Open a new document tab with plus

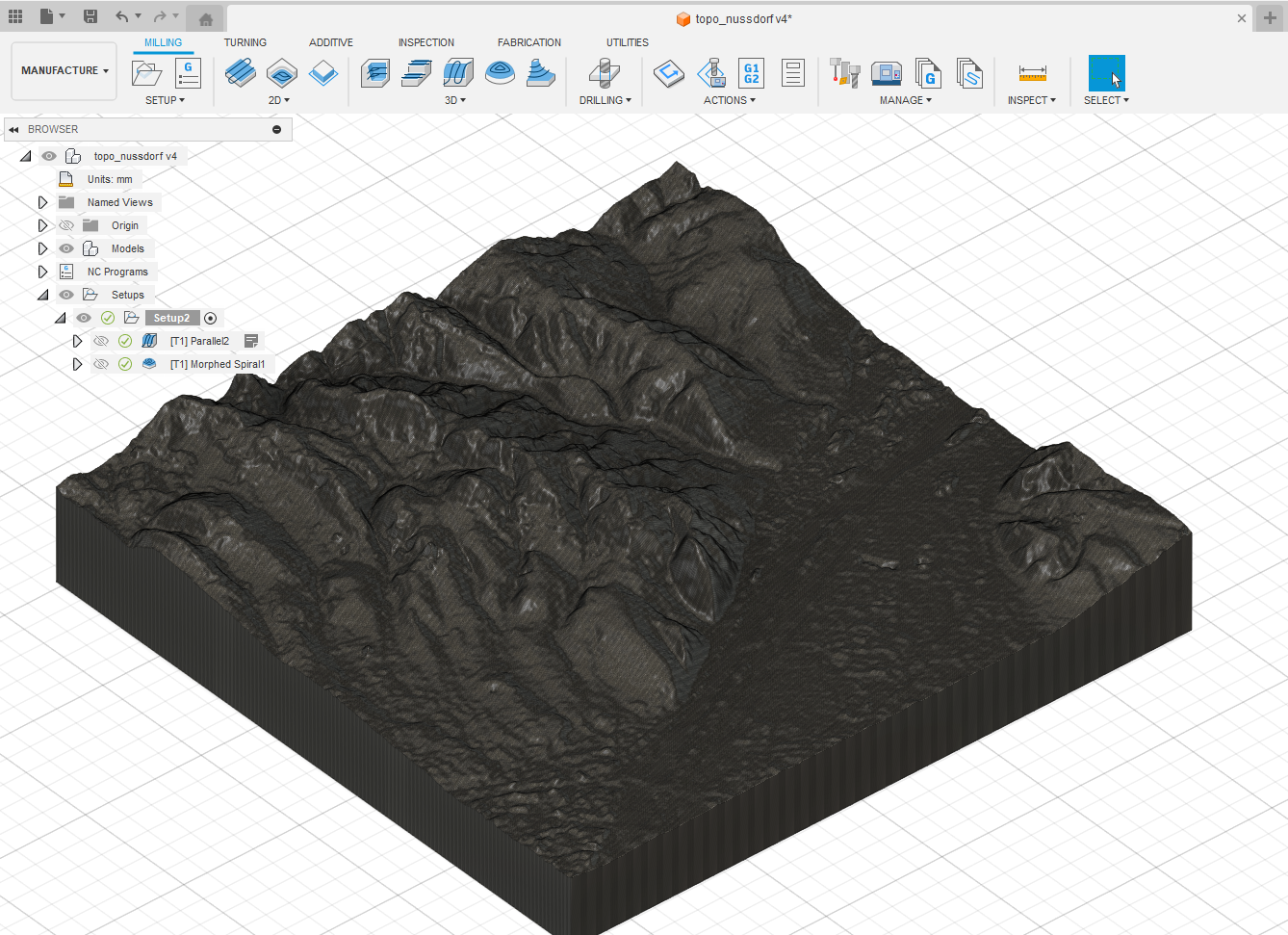point(1270,18)
